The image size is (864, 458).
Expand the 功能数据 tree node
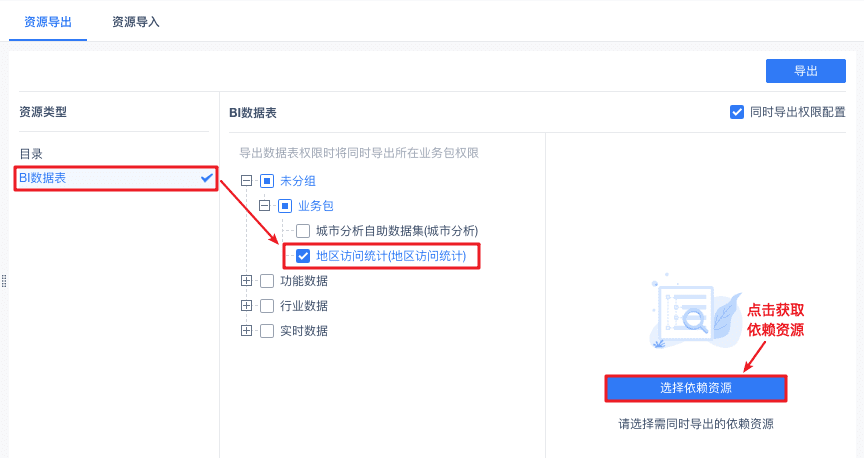[x=247, y=281]
